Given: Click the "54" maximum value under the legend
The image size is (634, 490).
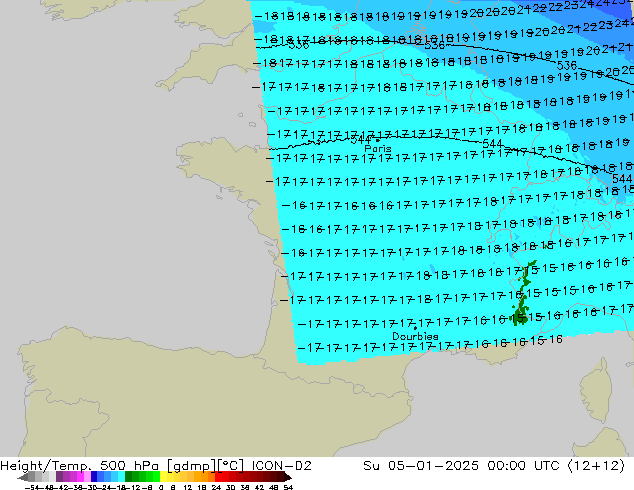Looking at the screenshot, I should click(288, 487).
